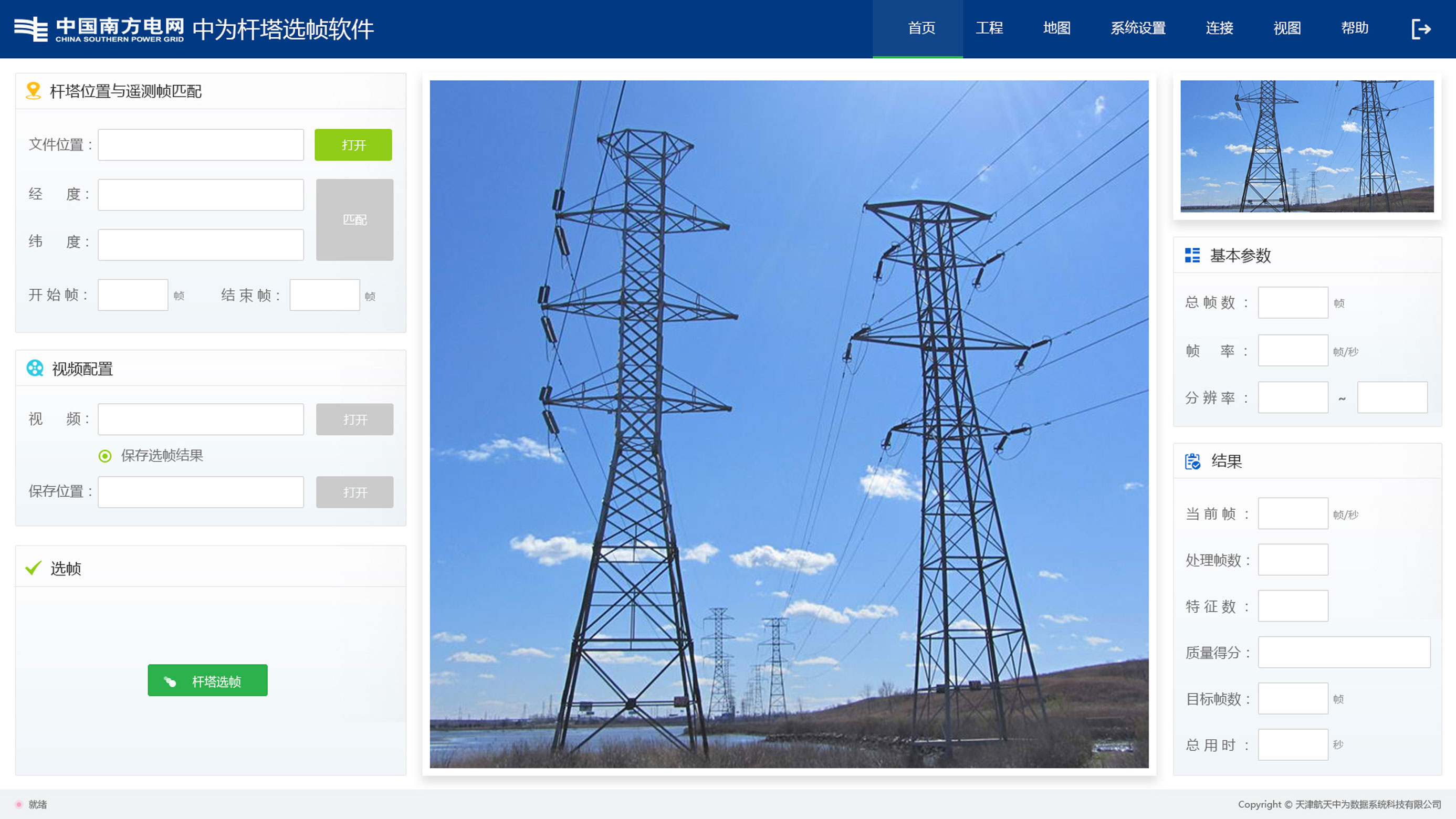The width and height of the screenshot is (1456, 819).
Task: Click the tower thumbnail preview image
Action: pyautogui.click(x=1306, y=146)
